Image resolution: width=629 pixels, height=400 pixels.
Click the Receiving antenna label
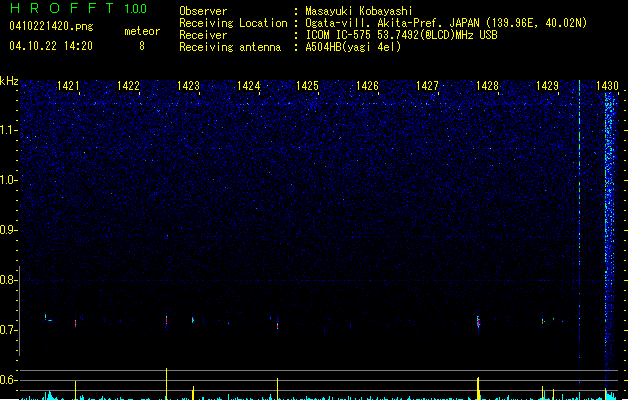coord(230,47)
